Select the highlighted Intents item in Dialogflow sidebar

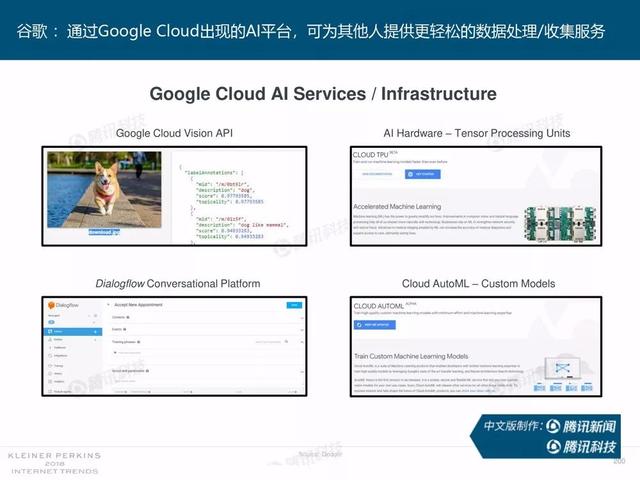[x=73, y=331]
